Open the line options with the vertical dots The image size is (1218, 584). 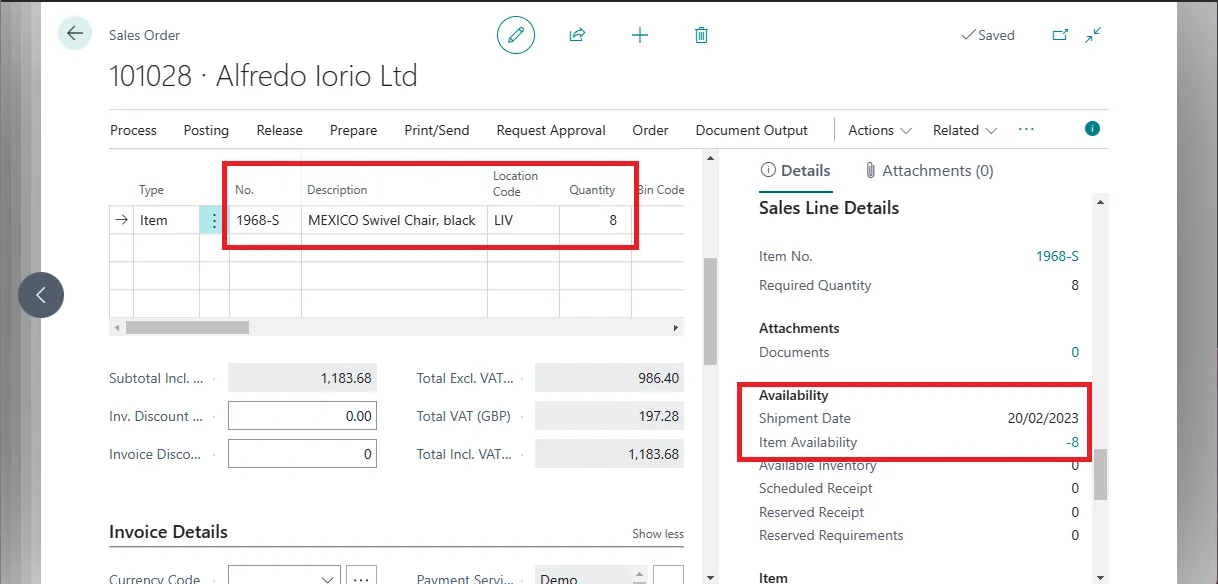(x=214, y=220)
